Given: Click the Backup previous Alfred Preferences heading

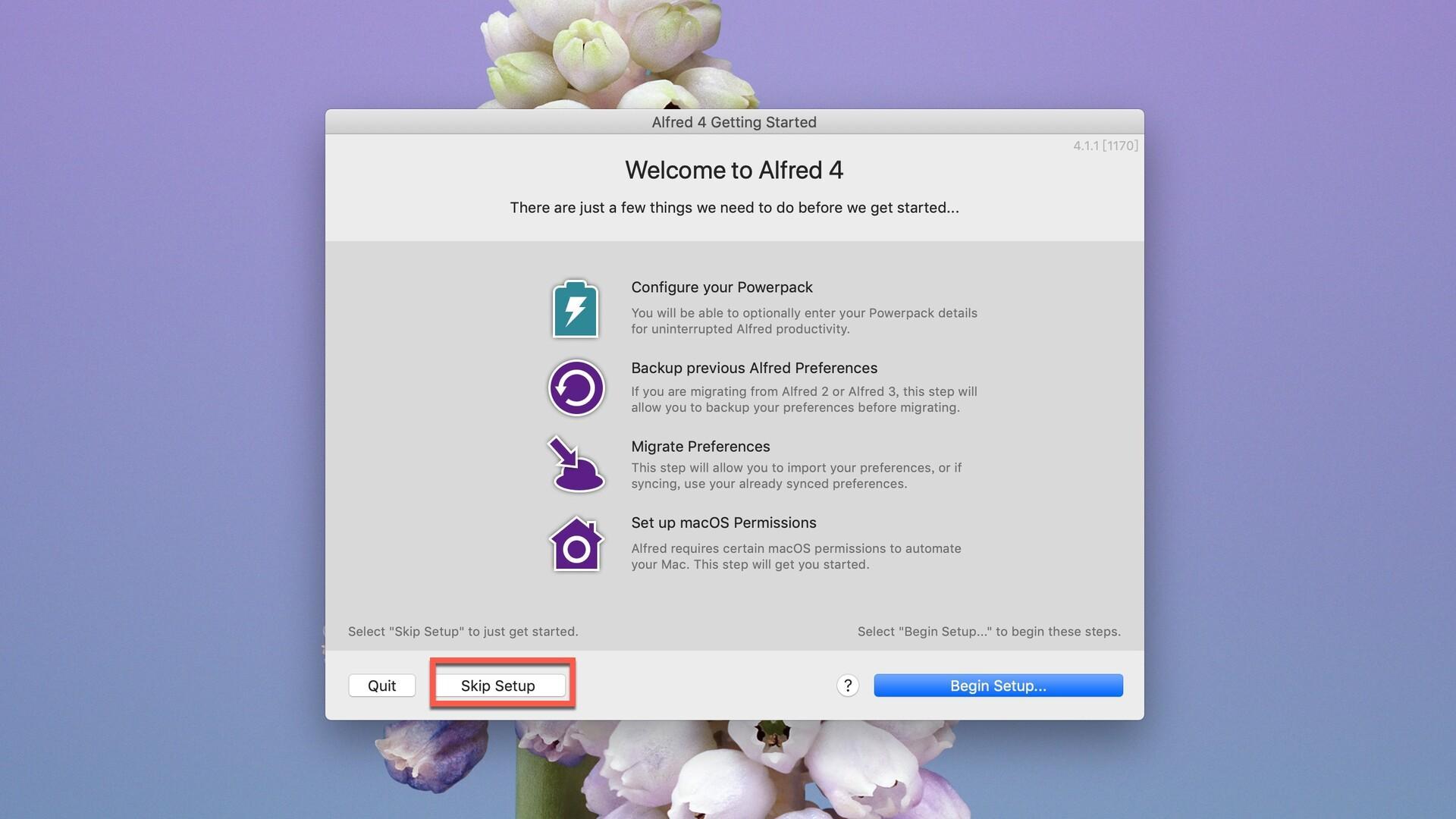Looking at the screenshot, I should 754,368.
